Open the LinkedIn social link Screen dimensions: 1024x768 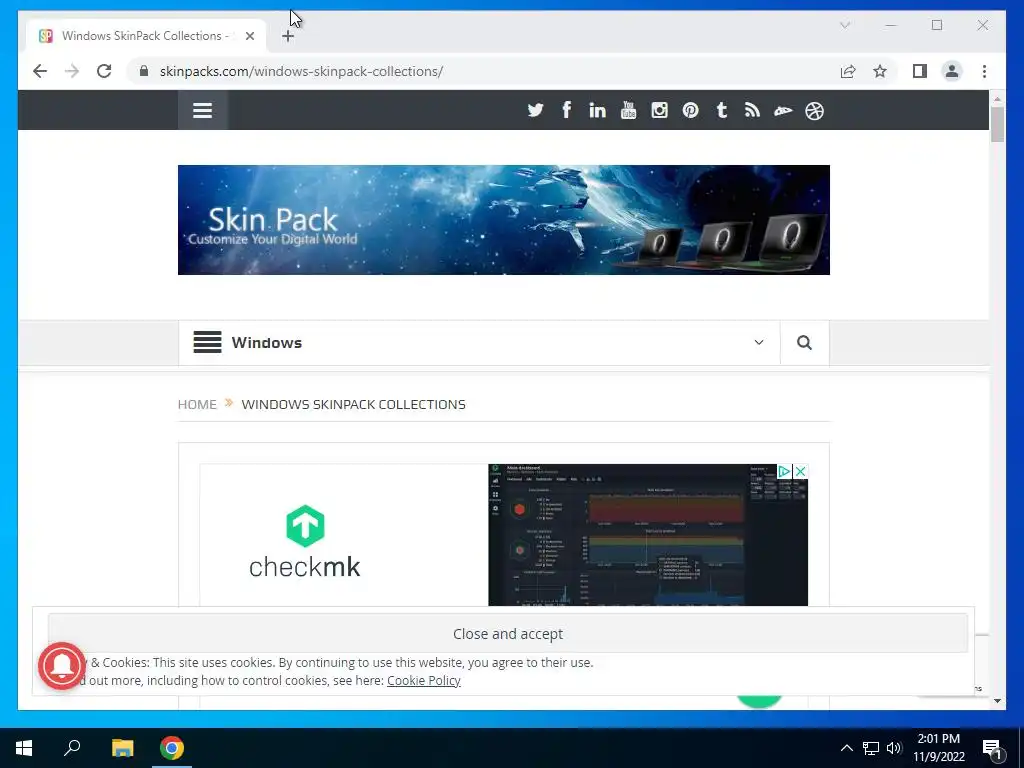pos(597,110)
